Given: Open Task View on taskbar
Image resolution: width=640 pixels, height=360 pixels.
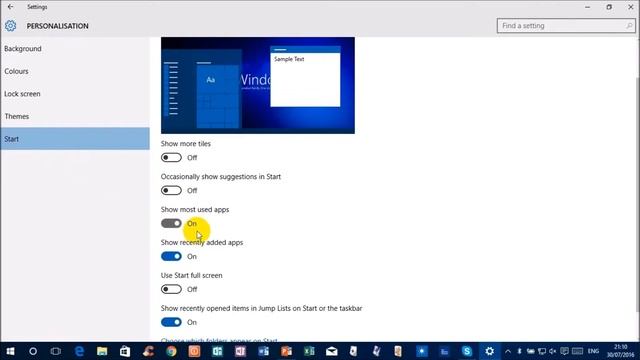Looking at the screenshot, I should pos(56,351).
